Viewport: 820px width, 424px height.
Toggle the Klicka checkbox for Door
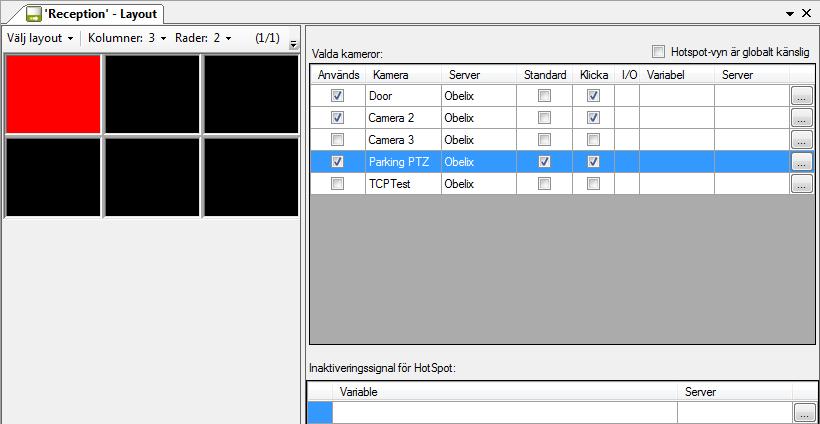593,96
